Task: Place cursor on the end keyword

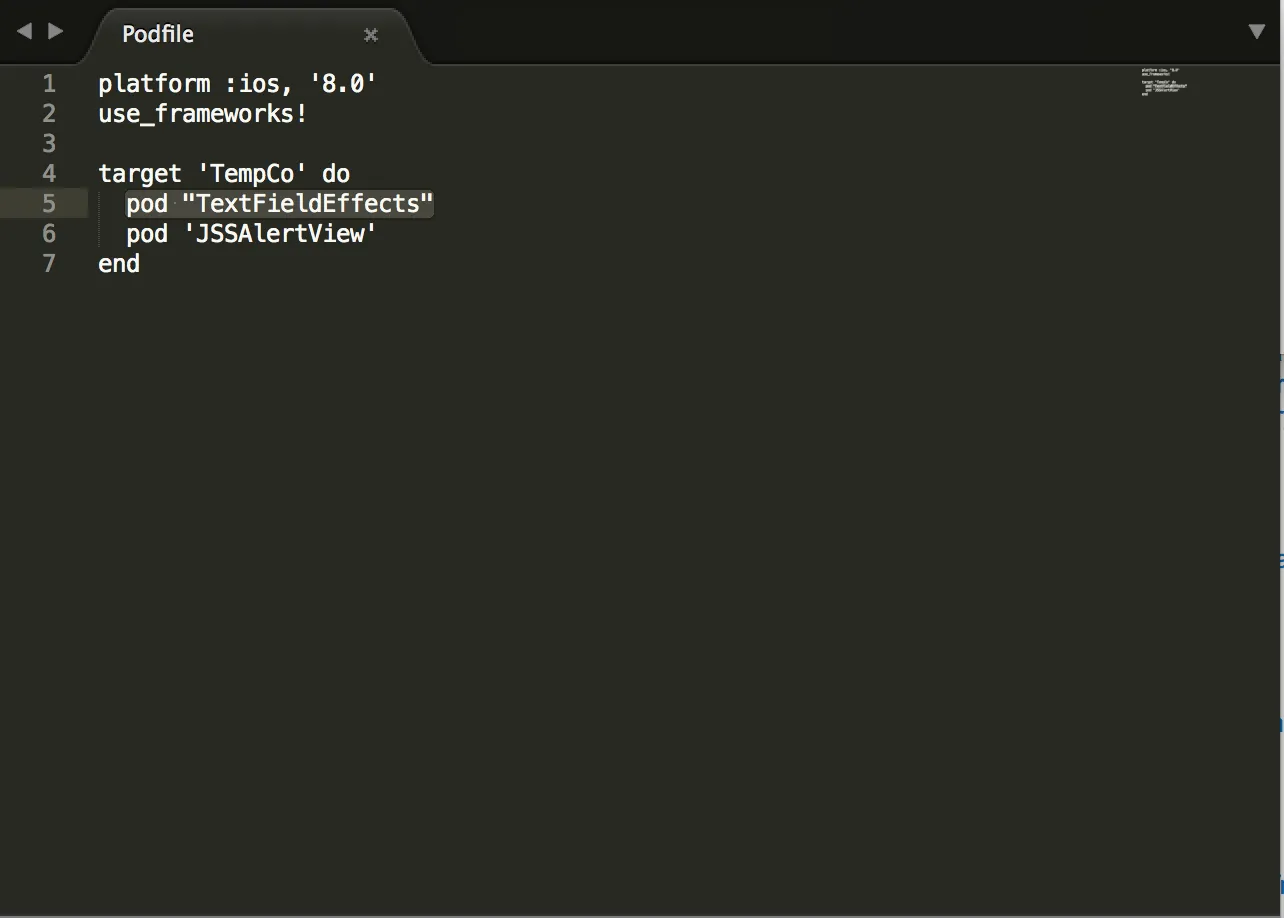Action: [119, 264]
